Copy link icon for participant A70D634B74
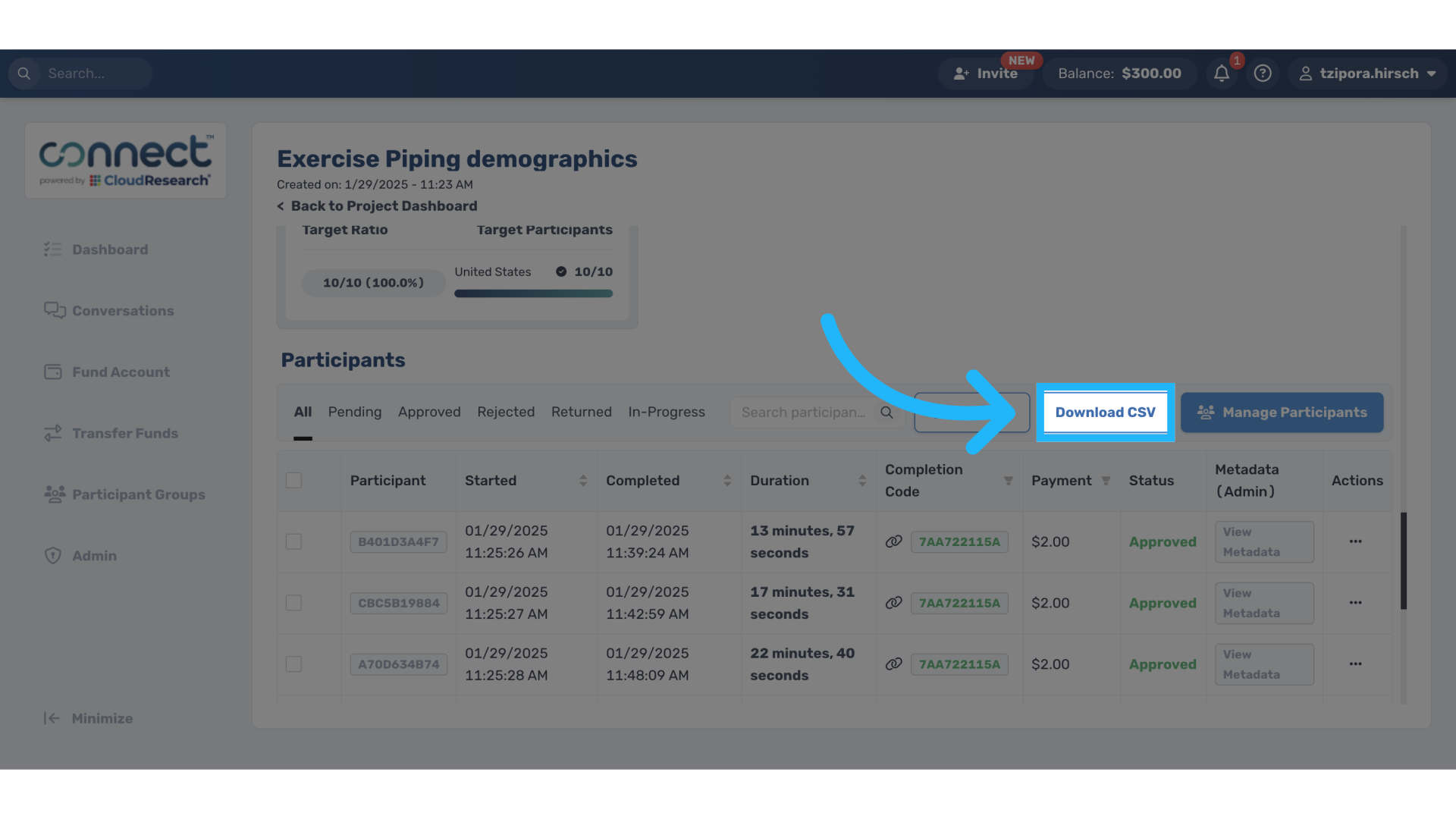Image resolution: width=1456 pixels, height=819 pixels. 894,664
